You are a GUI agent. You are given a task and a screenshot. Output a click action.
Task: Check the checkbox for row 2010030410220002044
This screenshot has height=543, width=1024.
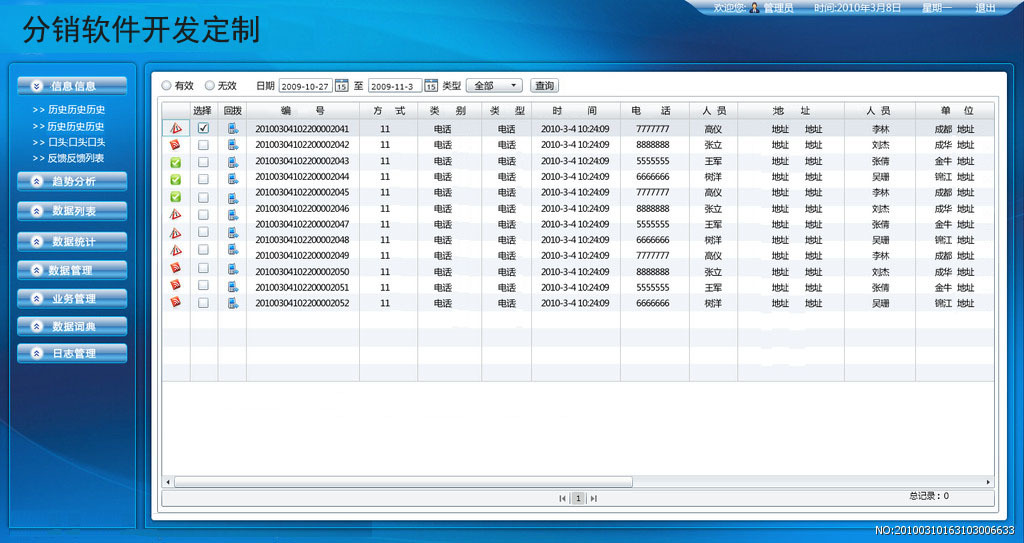pos(203,179)
